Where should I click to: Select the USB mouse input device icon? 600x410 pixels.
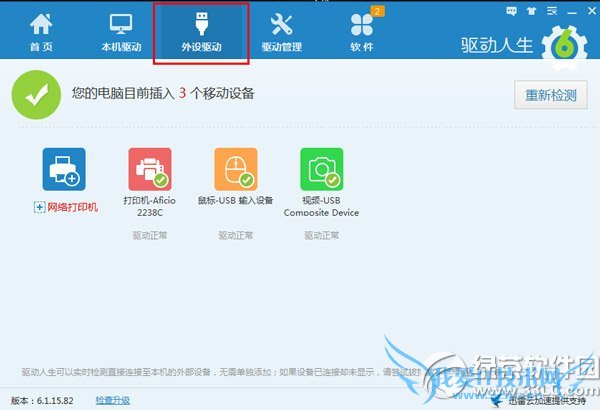[x=236, y=169]
